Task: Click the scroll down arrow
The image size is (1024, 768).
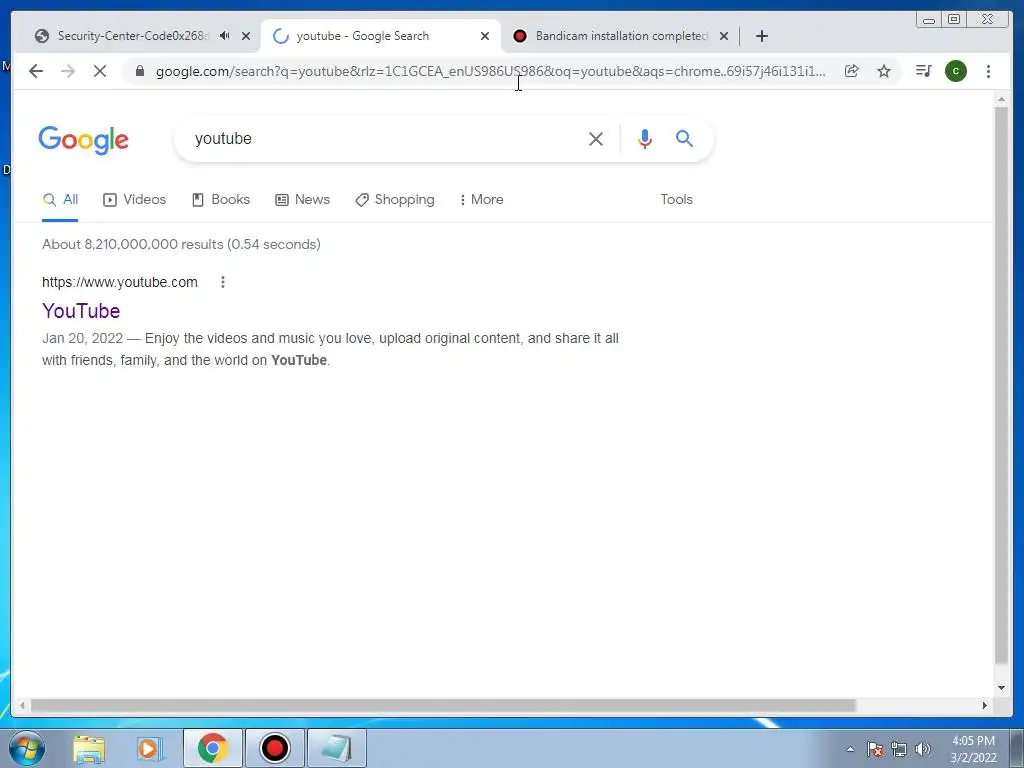Action: pos(1001,688)
